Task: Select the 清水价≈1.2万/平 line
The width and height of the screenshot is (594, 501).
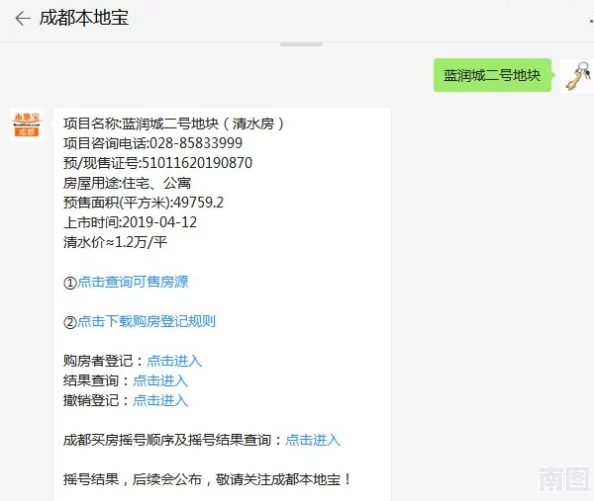Action: [115, 242]
